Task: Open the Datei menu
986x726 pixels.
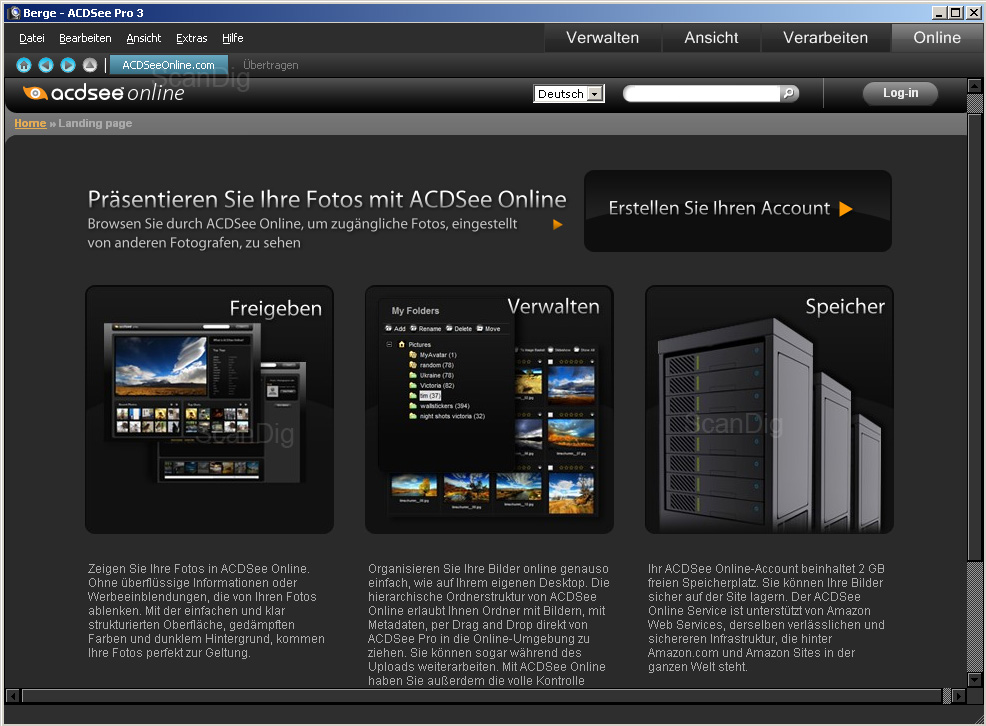Action: (x=31, y=38)
